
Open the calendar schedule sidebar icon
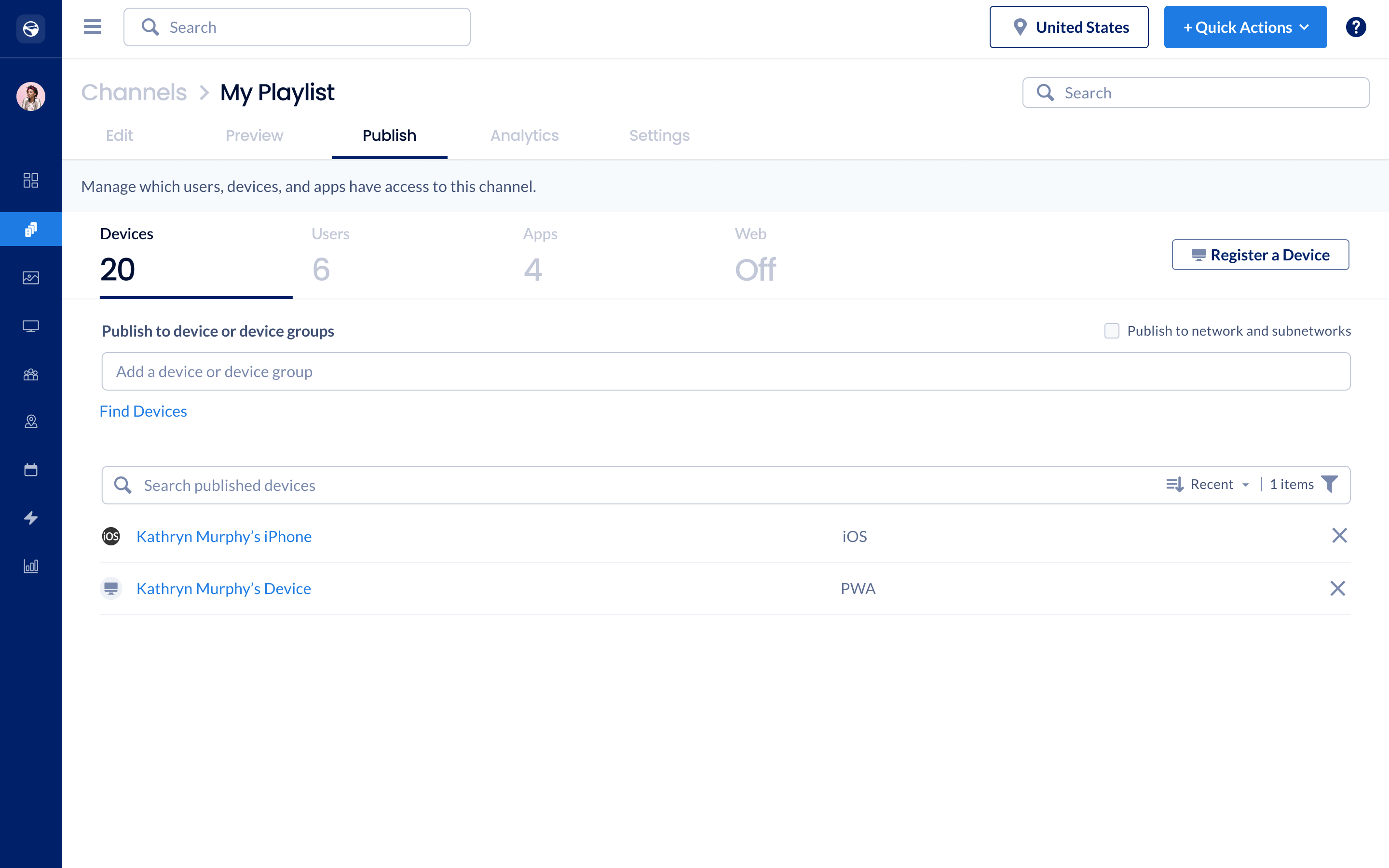coord(31,470)
